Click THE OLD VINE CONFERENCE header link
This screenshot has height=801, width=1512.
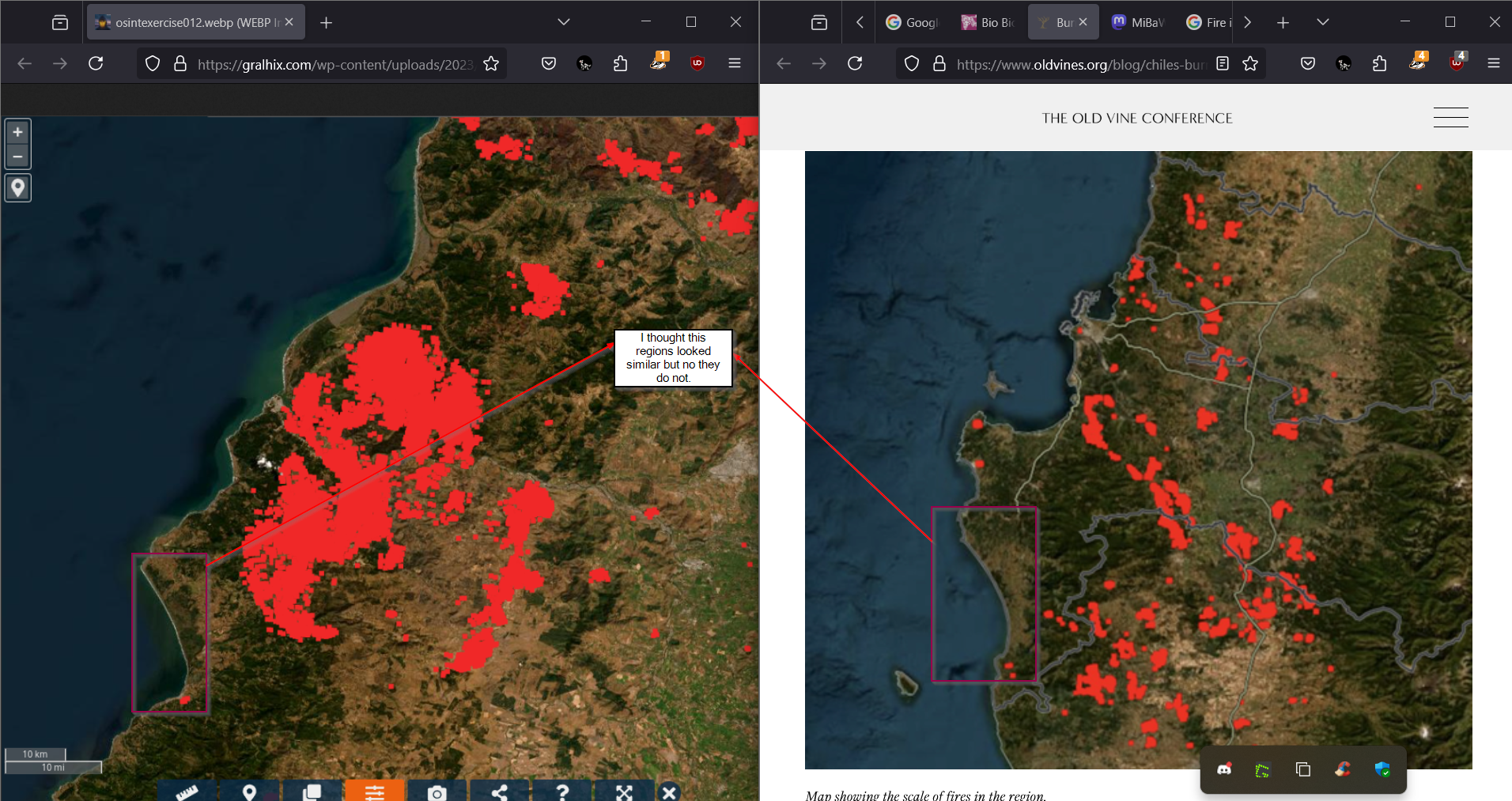[1136, 118]
